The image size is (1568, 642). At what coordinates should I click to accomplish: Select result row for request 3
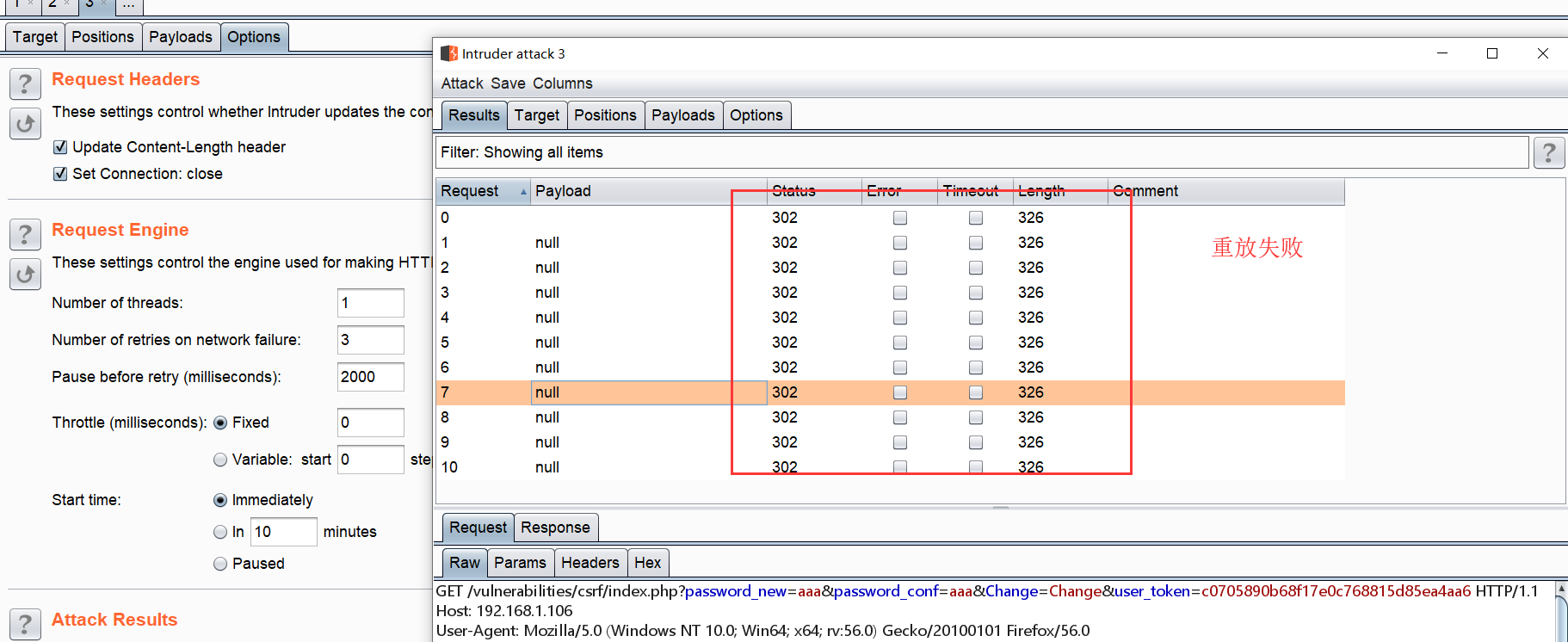pyautogui.click(x=890, y=293)
